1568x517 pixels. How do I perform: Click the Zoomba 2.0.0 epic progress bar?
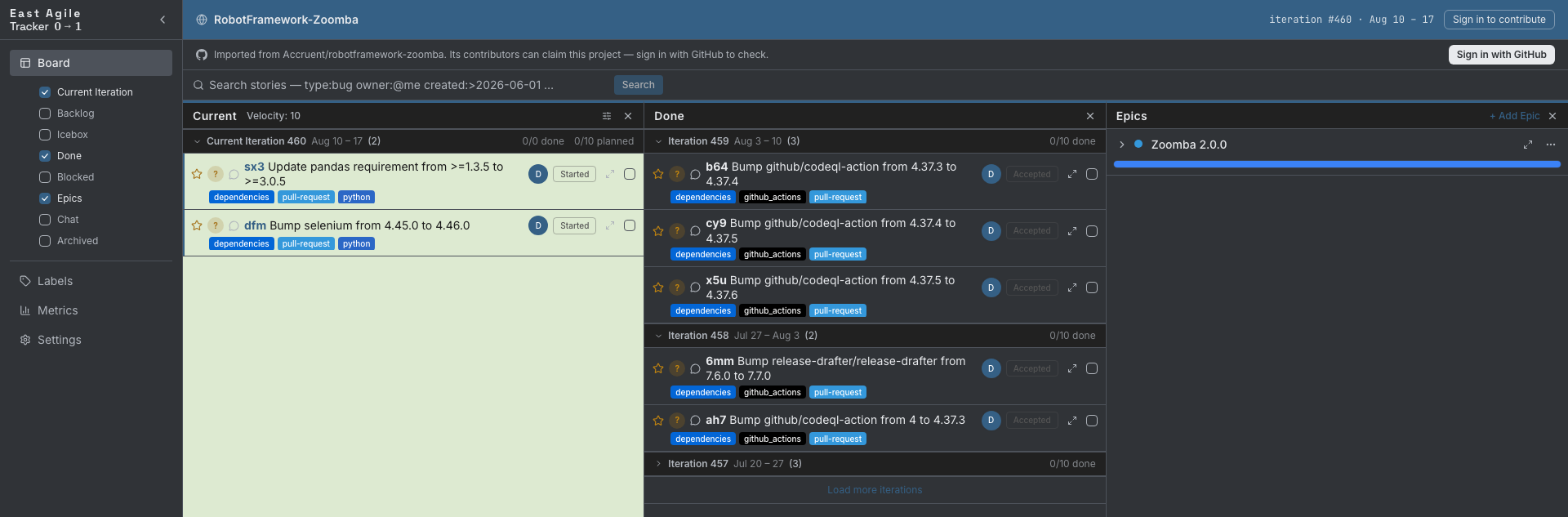[1337, 164]
